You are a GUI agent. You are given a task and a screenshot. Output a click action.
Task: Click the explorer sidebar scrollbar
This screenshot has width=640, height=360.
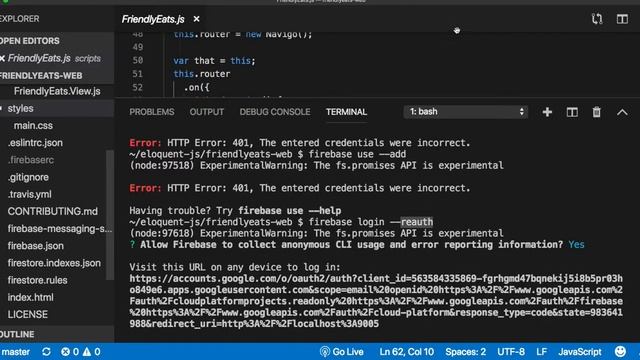tap(109, 215)
